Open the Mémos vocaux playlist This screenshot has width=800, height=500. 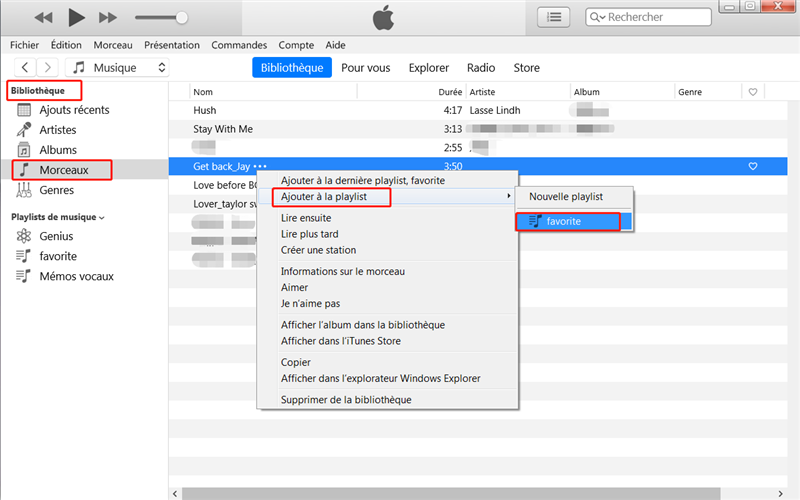point(77,276)
